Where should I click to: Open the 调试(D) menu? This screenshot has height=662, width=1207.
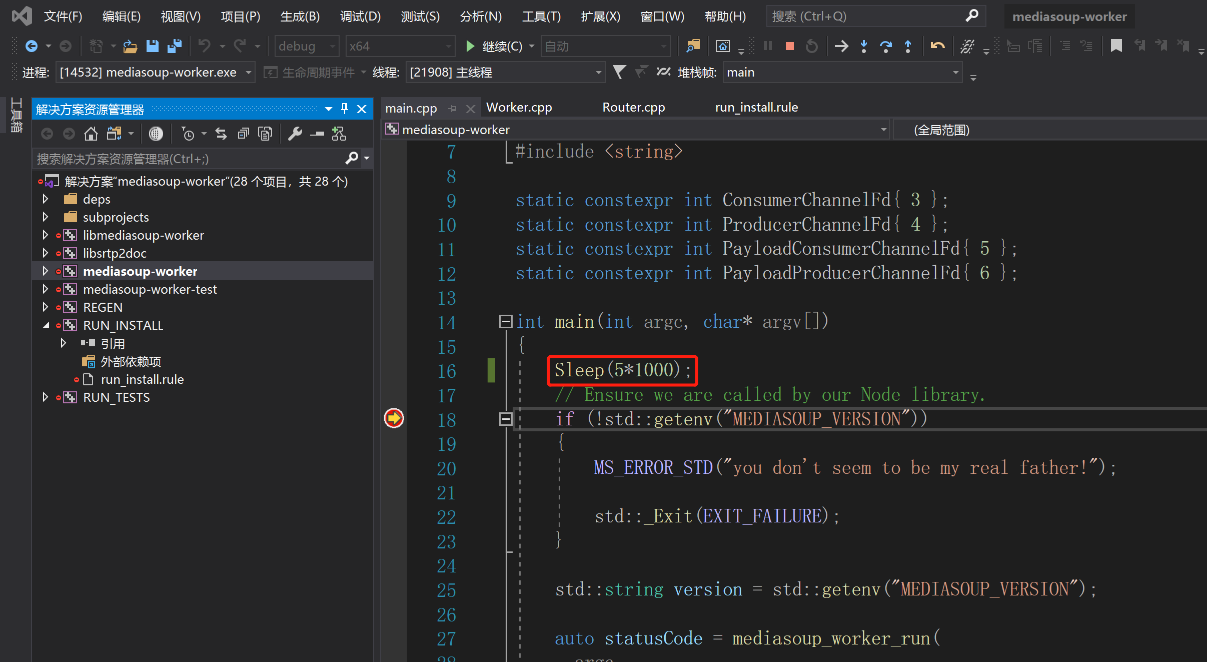[360, 17]
